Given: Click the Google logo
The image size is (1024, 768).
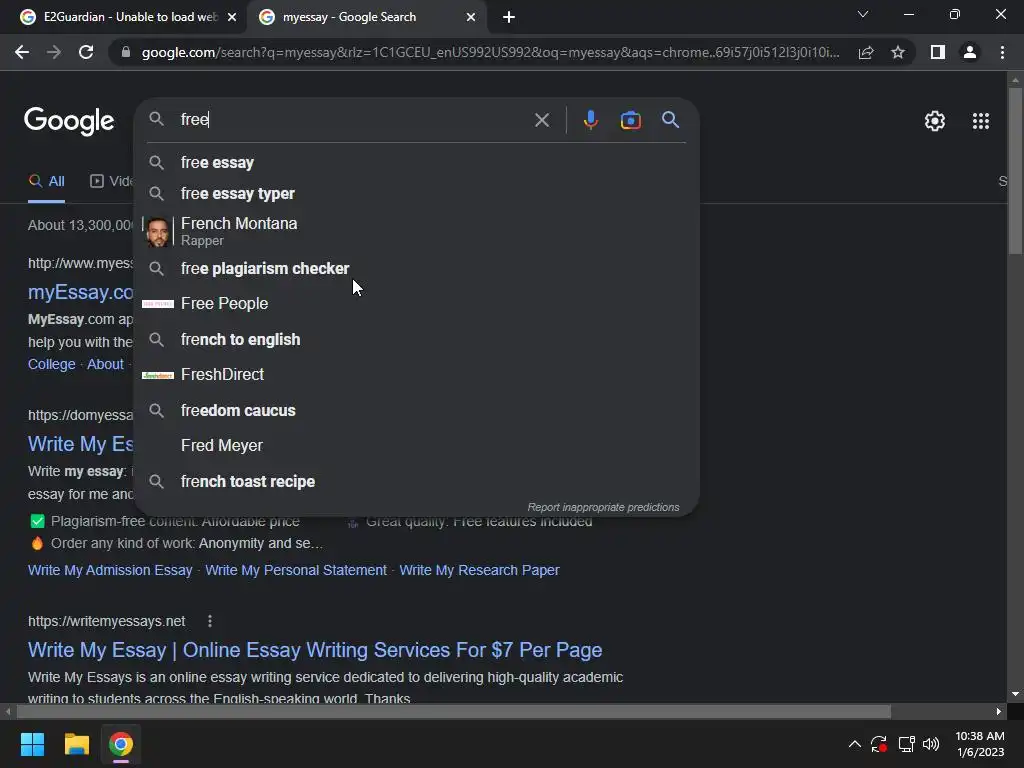Looking at the screenshot, I should [69, 121].
